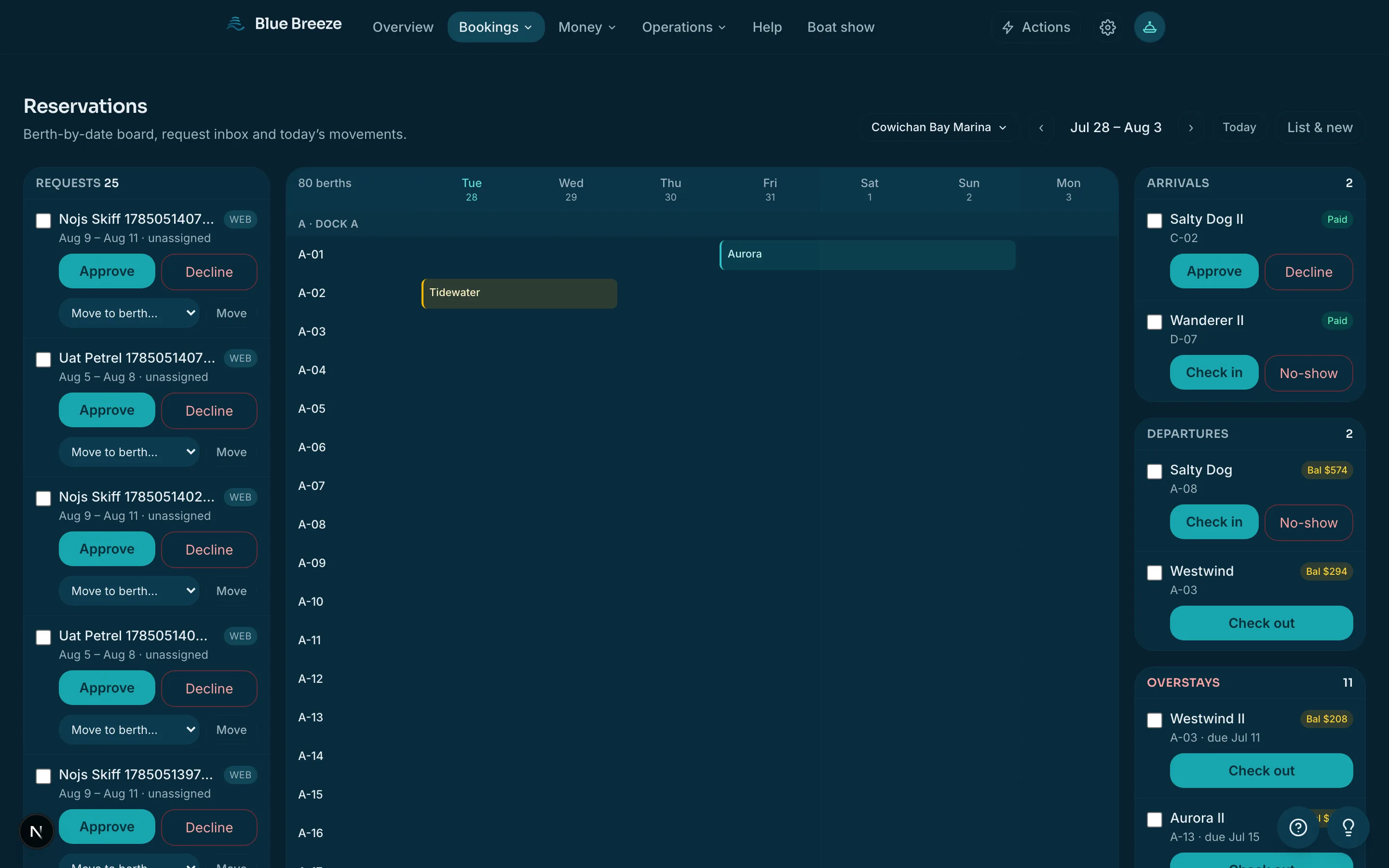Check the Aurora II overstay checkbox

(x=1154, y=819)
